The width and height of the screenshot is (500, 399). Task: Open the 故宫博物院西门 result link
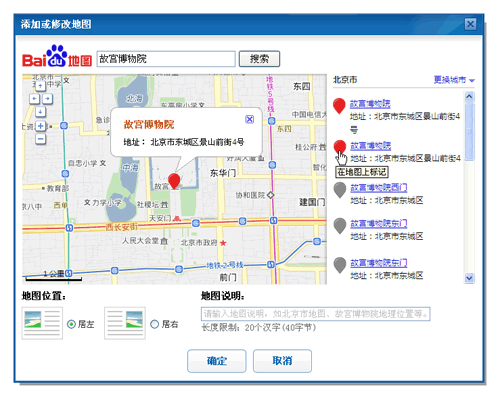(378, 188)
